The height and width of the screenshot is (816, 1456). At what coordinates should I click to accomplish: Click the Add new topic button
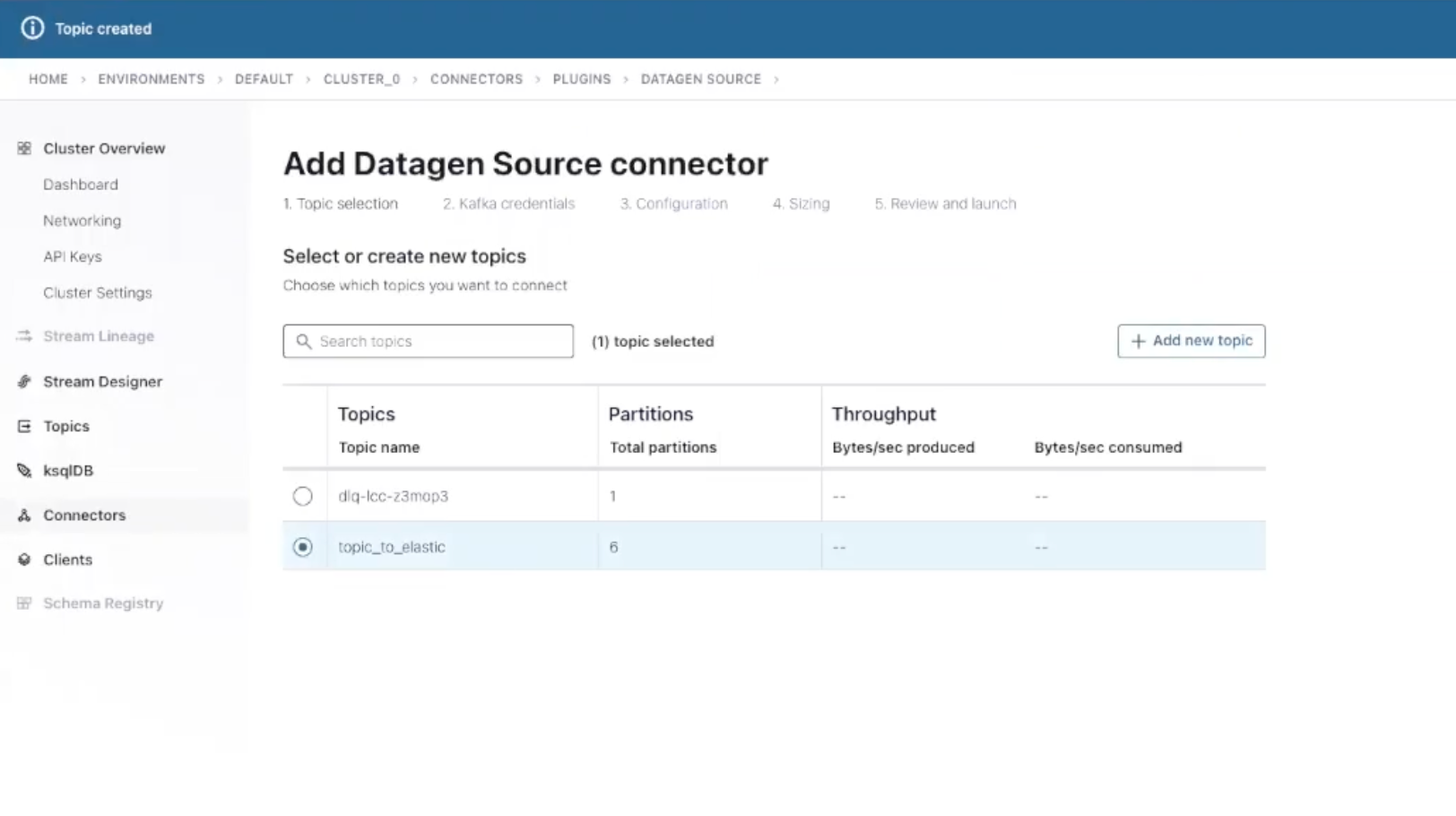point(1192,341)
